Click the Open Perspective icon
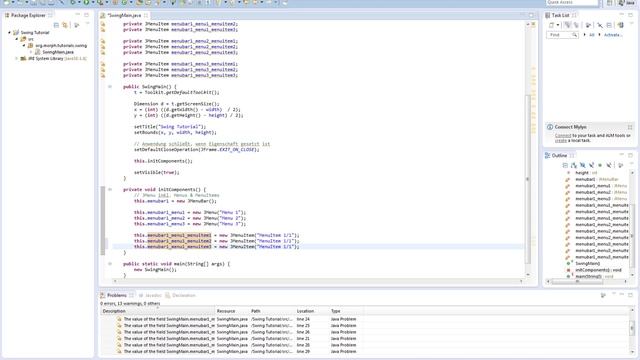The image size is (640, 360). point(609,3)
